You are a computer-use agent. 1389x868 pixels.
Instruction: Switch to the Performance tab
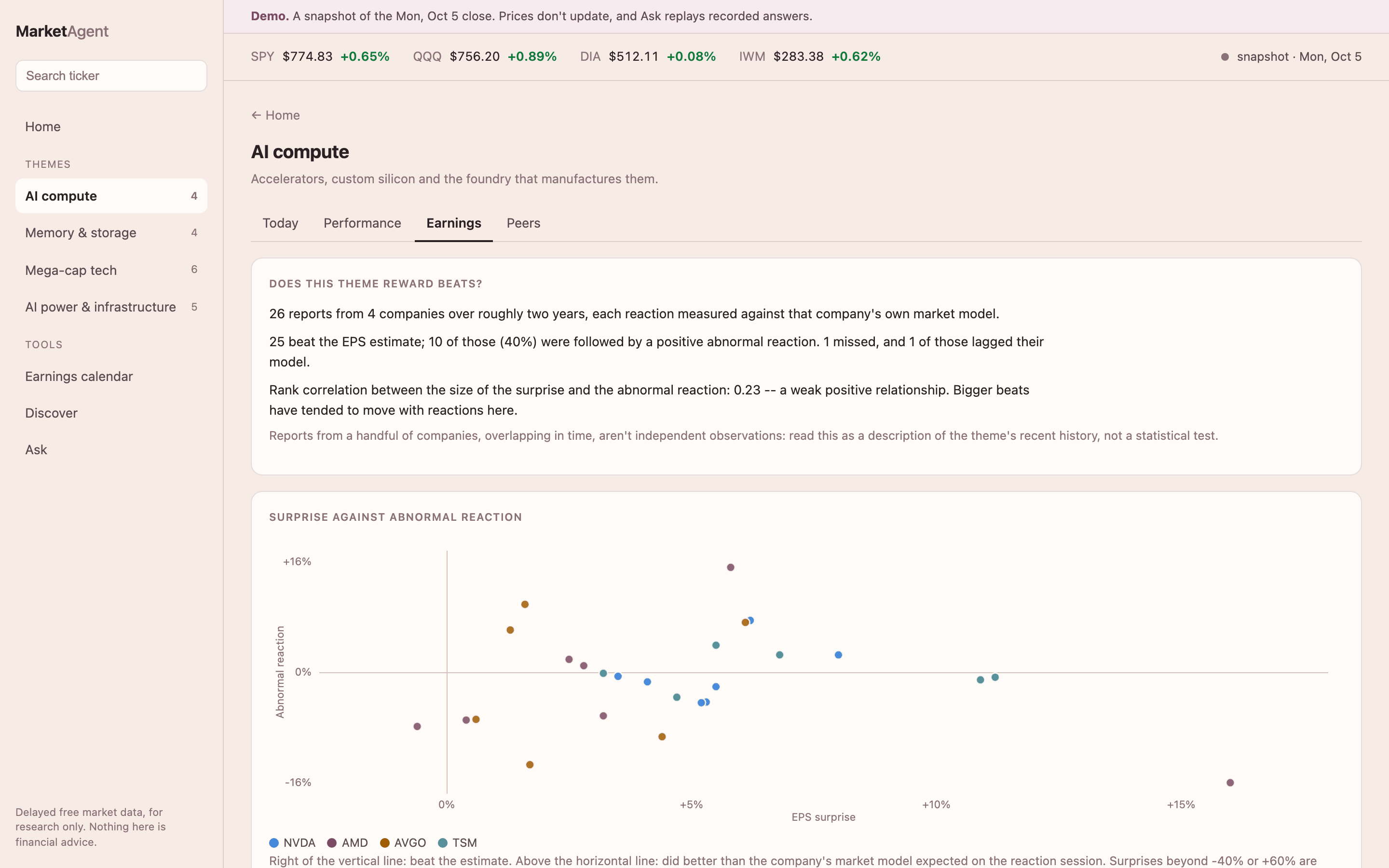[x=362, y=223]
